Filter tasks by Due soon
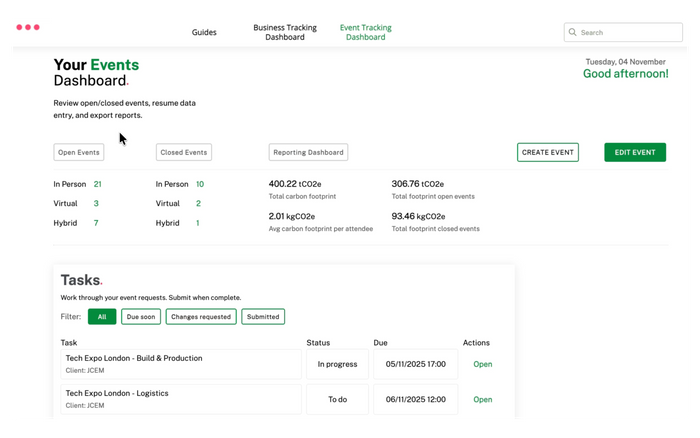Image resolution: width=700 pixels, height=438 pixels. (x=140, y=317)
